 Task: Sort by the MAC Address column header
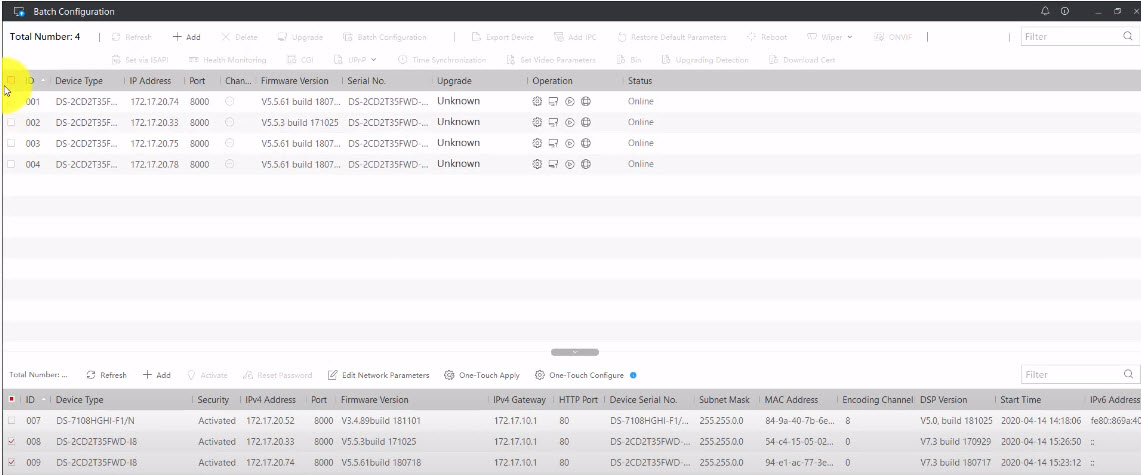(x=792, y=400)
